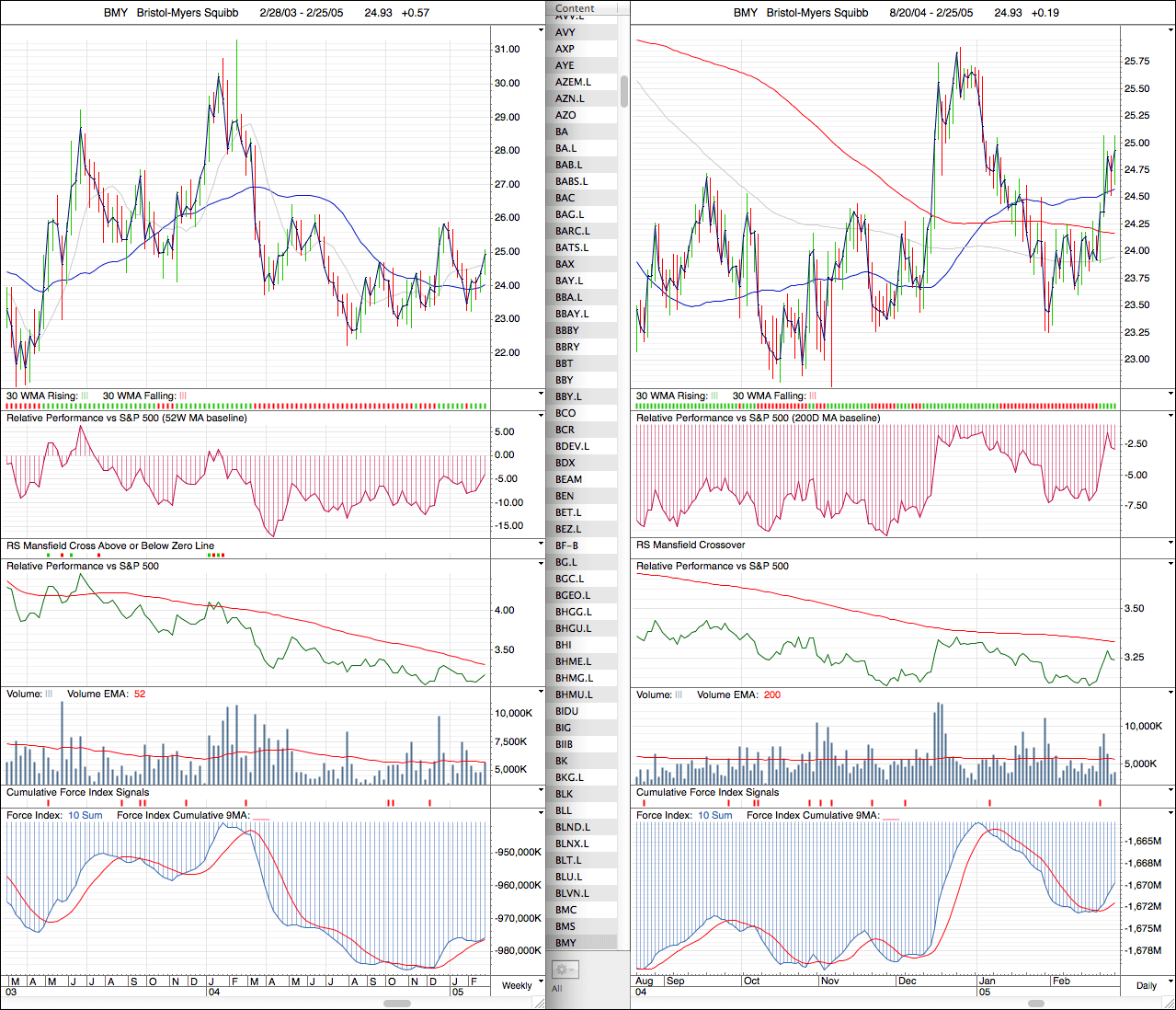The height and width of the screenshot is (1010, 1176).
Task: Click ticker list vertical scrollbar thumb
Action: click(x=624, y=91)
